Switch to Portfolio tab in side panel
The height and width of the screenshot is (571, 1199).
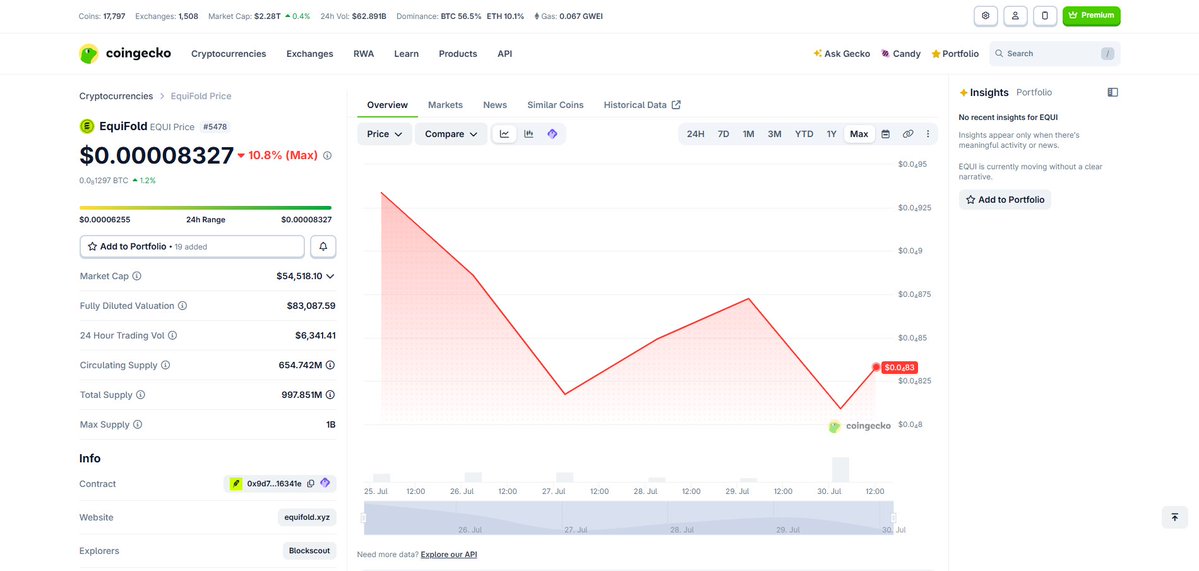1034,92
